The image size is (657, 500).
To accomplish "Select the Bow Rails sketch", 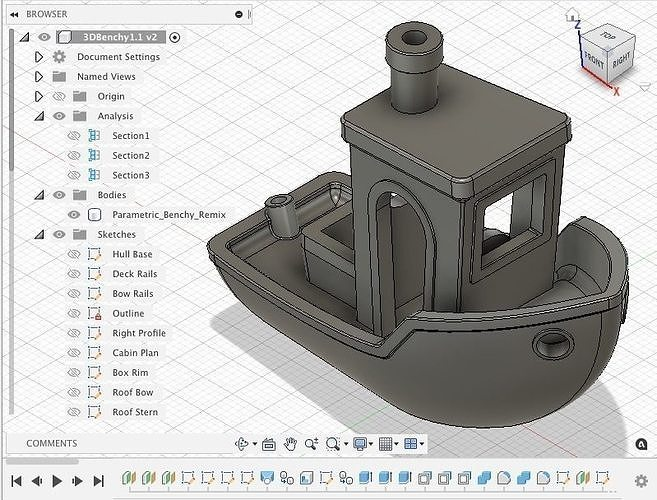I will pos(133,293).
